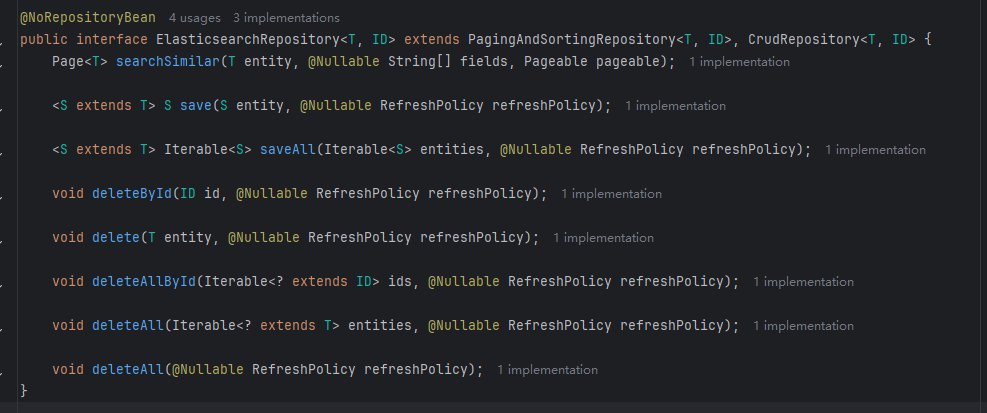Open the 1 implementation hint beside deleteById
The width and height of the screenshot is (987, 413).
point(611,194)
